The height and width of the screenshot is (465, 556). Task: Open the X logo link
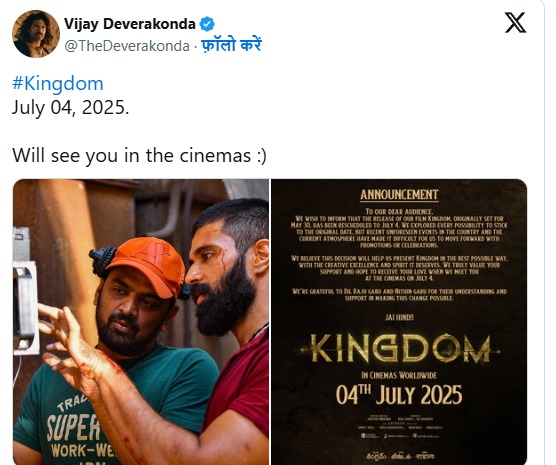point(515,23)
